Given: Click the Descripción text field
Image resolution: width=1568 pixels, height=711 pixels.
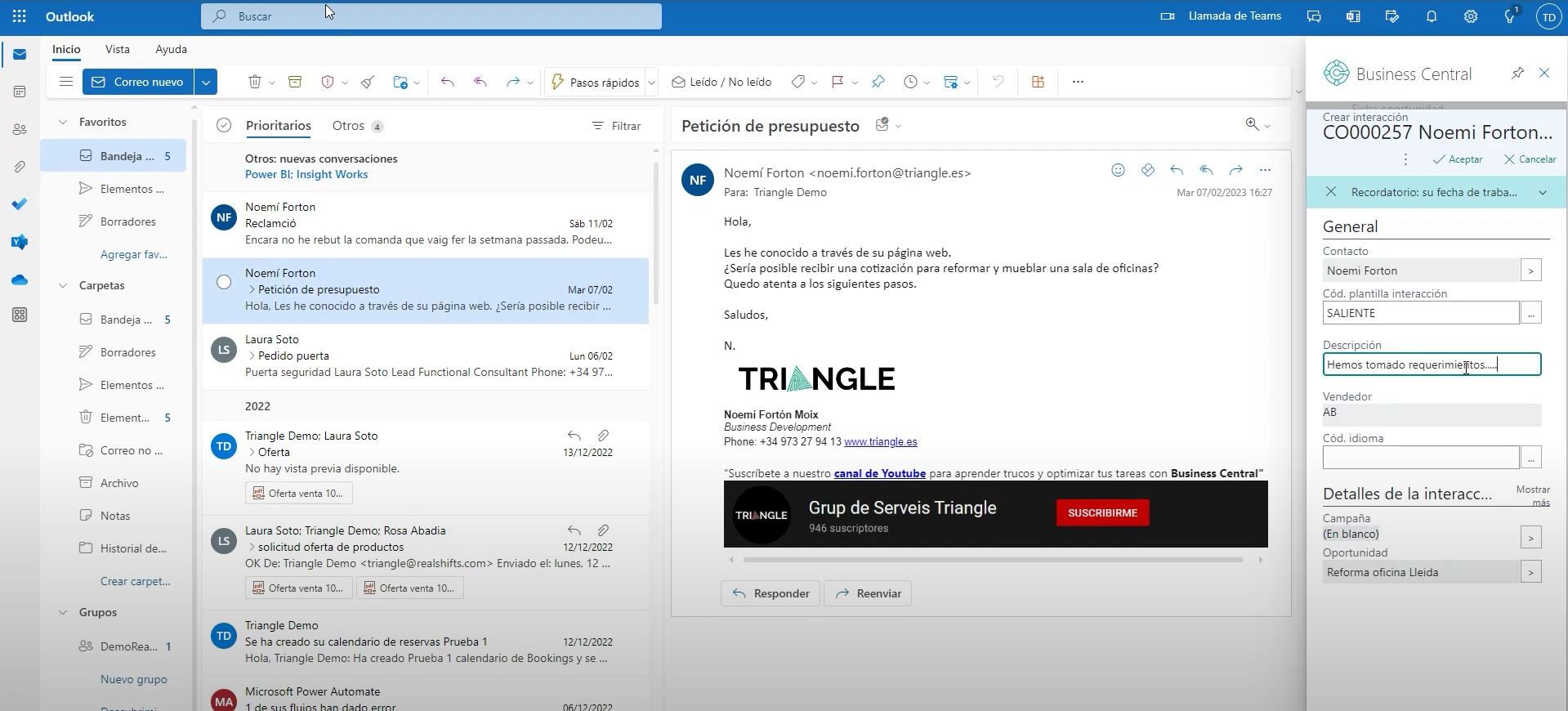Looking at the screenshot, I should 1431,364.
